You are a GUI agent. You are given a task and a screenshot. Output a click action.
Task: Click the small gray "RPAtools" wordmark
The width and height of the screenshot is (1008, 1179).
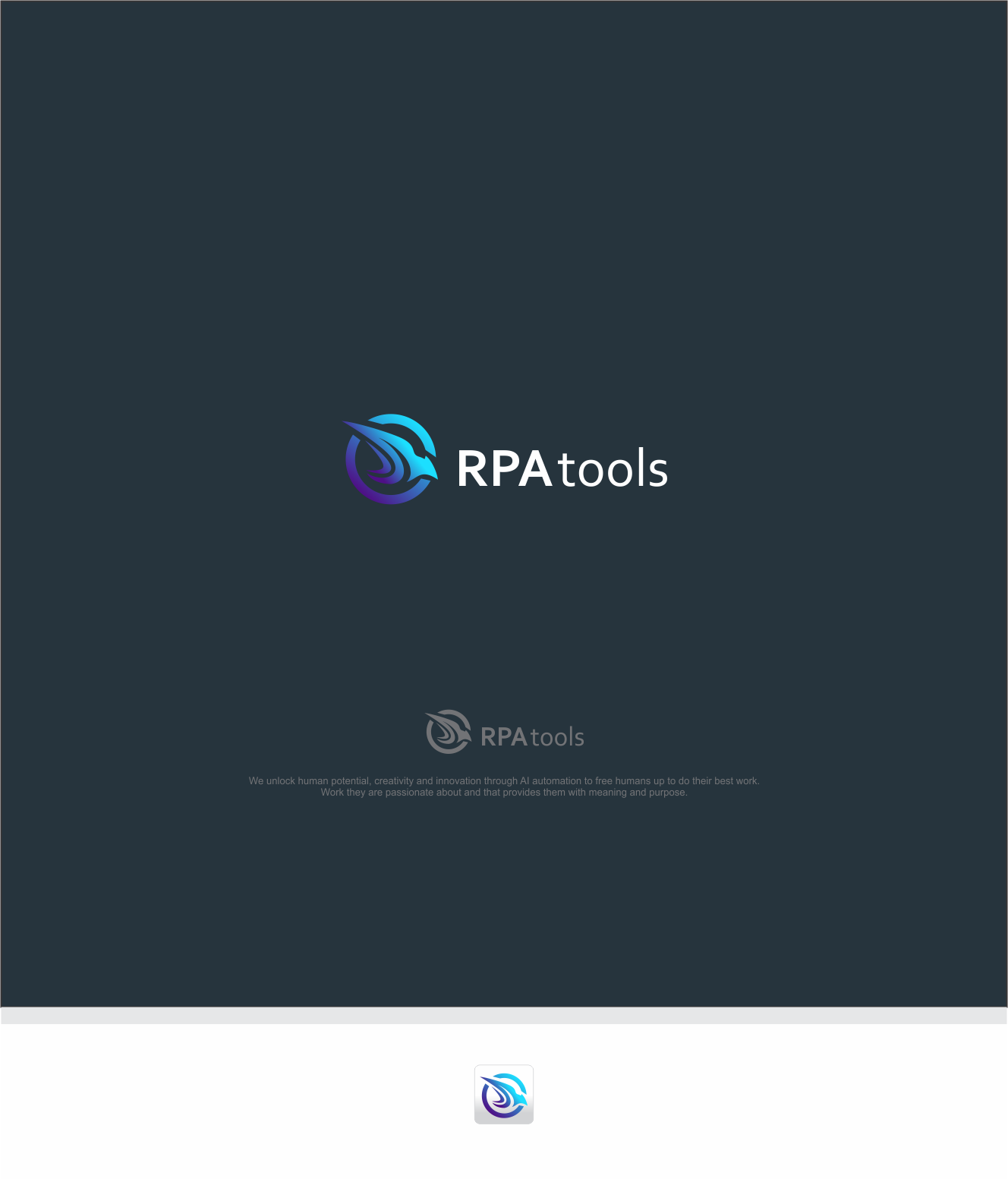click(x=533, y=736)
